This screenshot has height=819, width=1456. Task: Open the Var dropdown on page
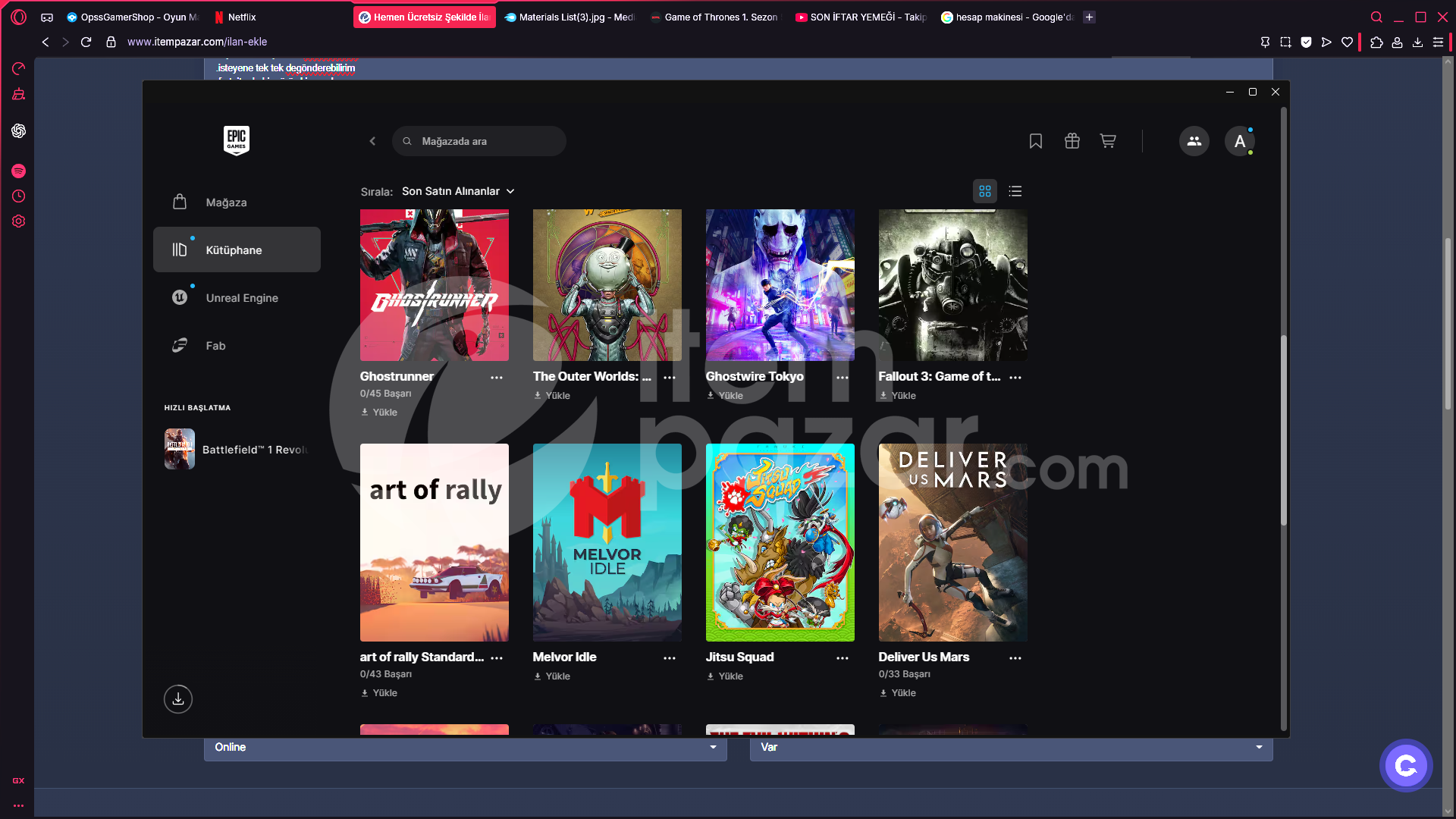click(1012, 748)
